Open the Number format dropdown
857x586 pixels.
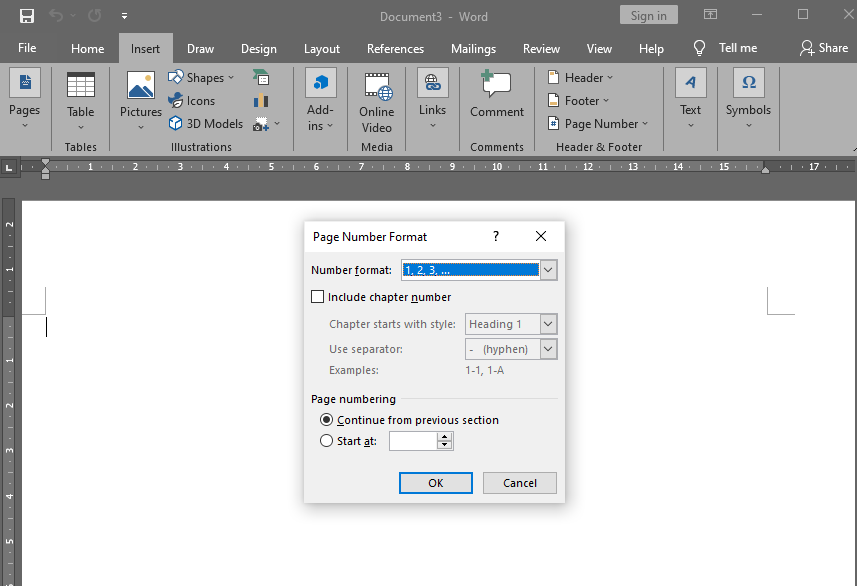(546, 269)
